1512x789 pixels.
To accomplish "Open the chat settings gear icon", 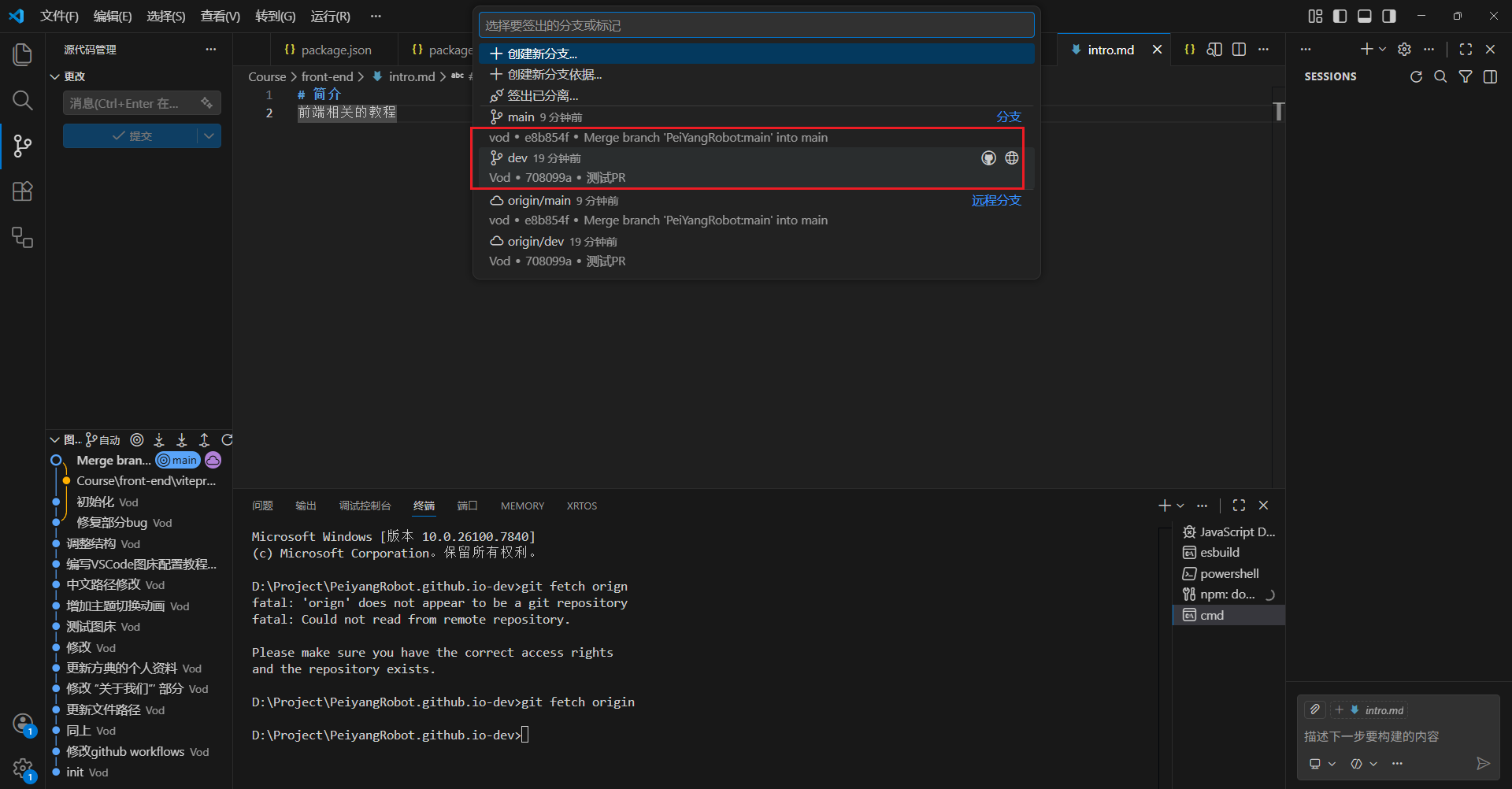I will [x=1404, y=49].
